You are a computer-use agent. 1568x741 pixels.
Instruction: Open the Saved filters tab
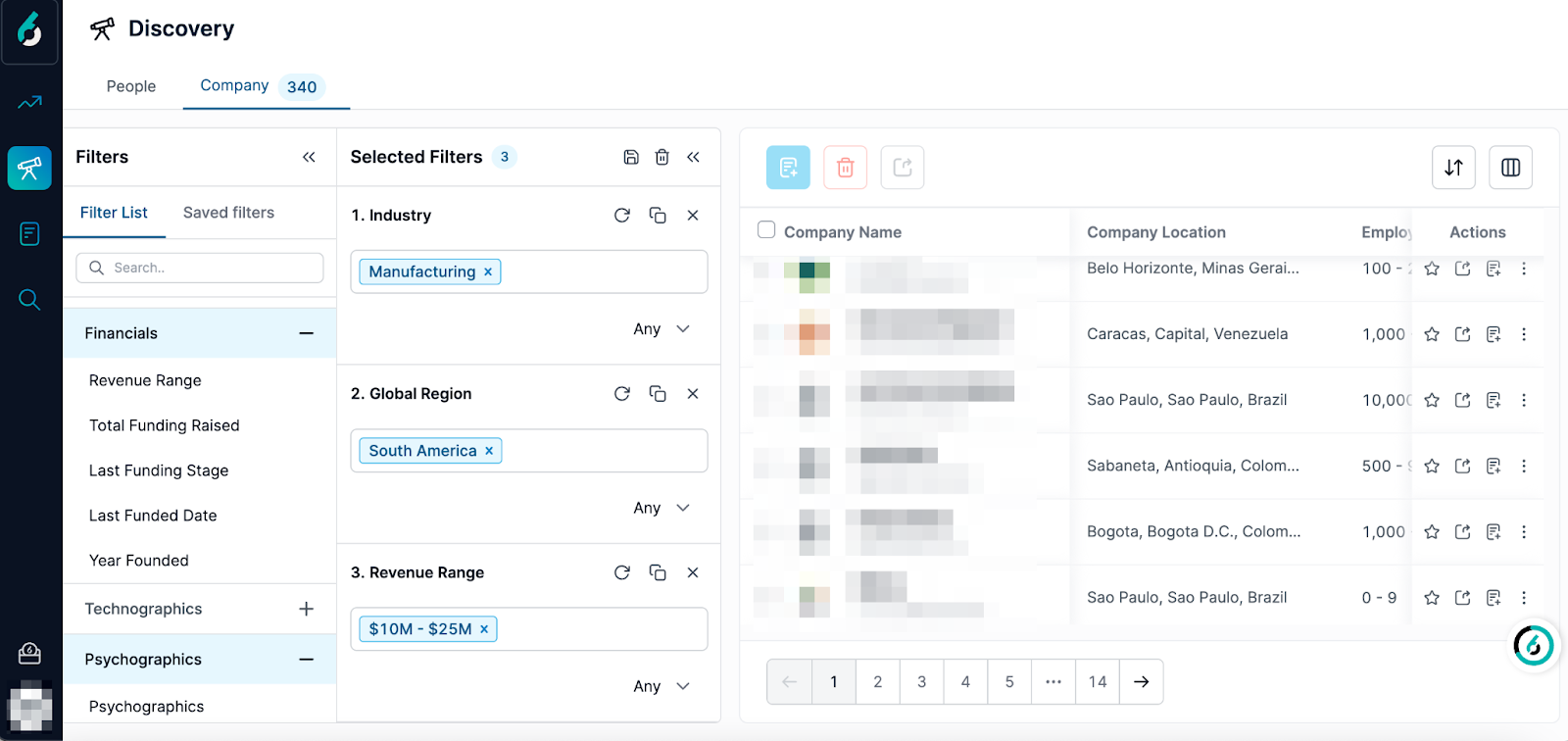[x=228, y=213]
